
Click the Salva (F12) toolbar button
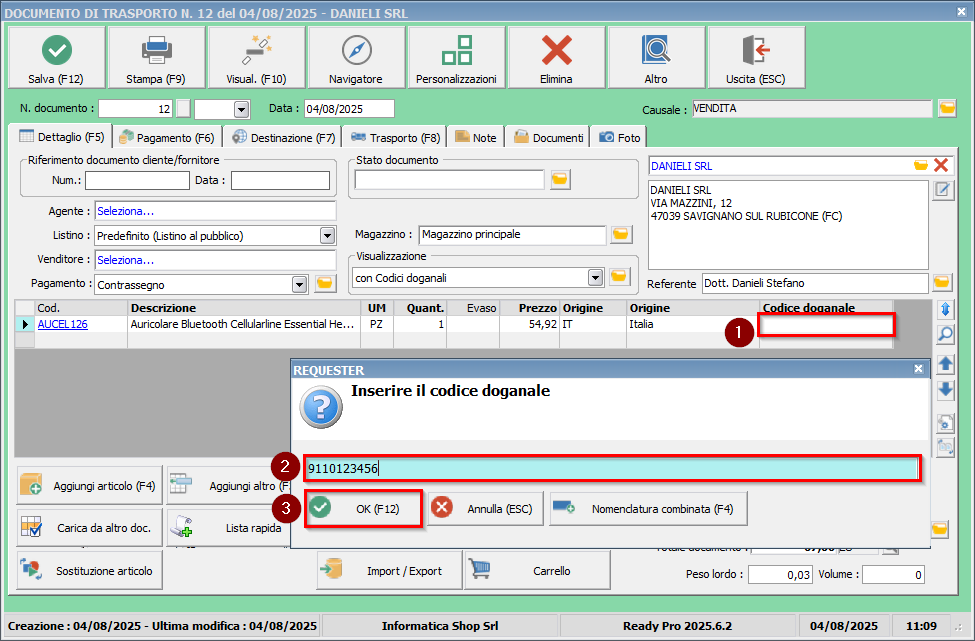[x=56, y=58]
